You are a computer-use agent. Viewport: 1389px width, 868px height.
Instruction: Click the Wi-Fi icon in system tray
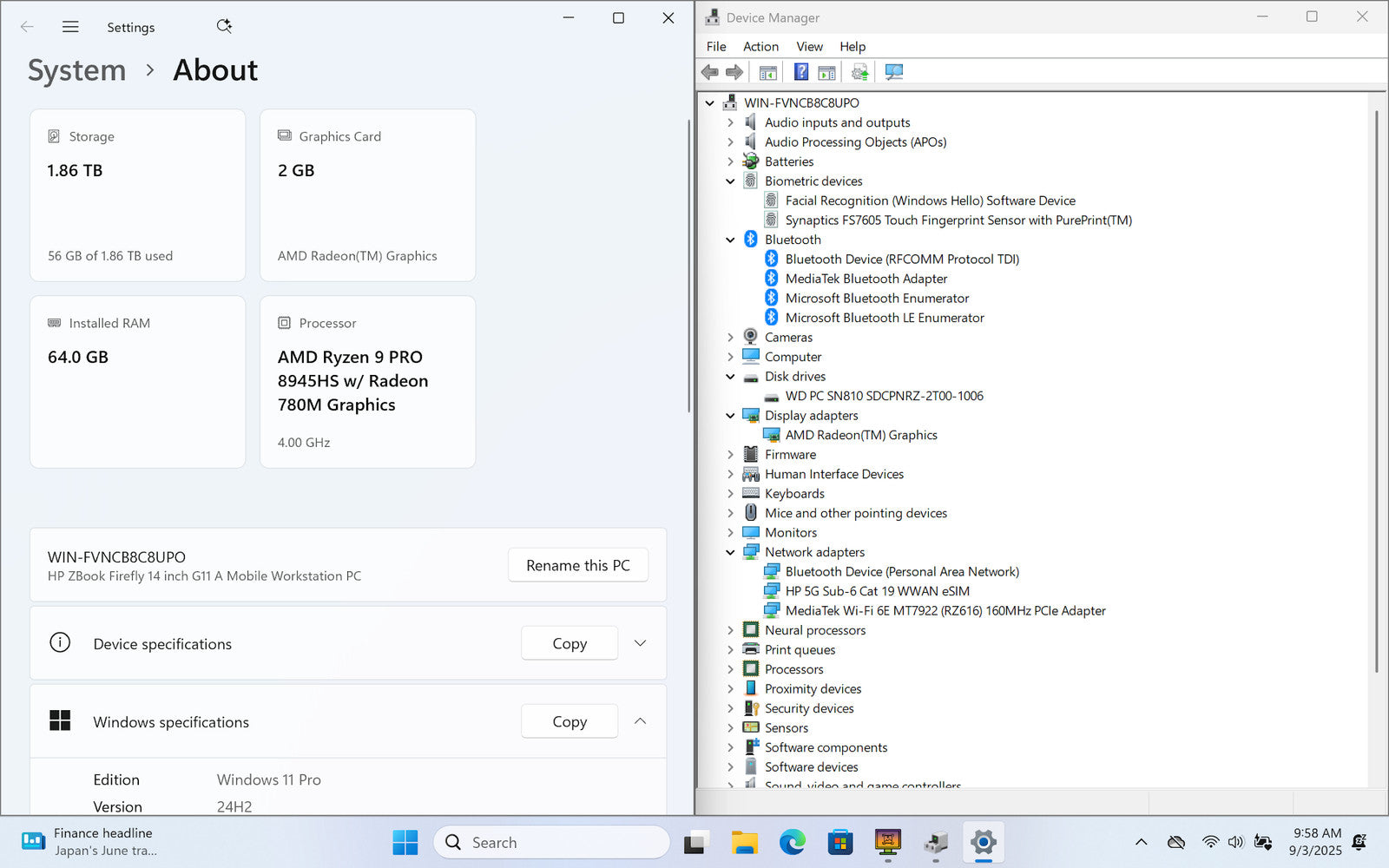[x=1210, y=842]
